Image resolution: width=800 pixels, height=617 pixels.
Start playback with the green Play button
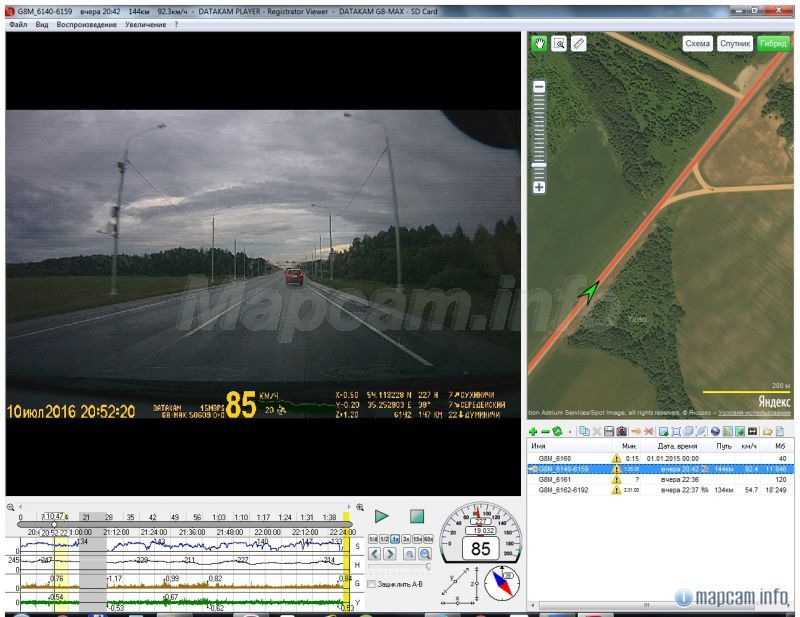(381, 516)
